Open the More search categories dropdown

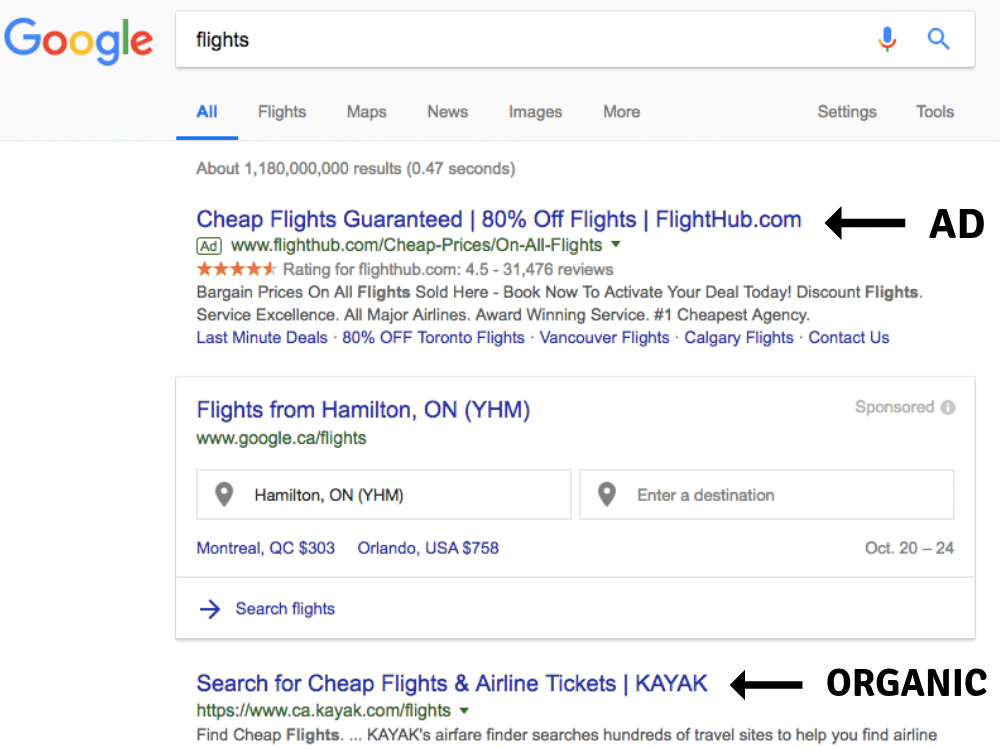(x=621, y=112)
